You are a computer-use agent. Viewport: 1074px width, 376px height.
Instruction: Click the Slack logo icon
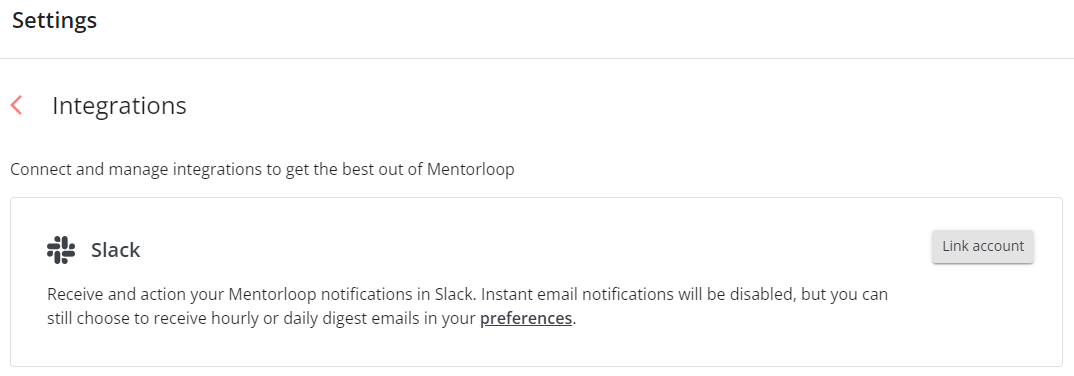[x=61, y=250]
